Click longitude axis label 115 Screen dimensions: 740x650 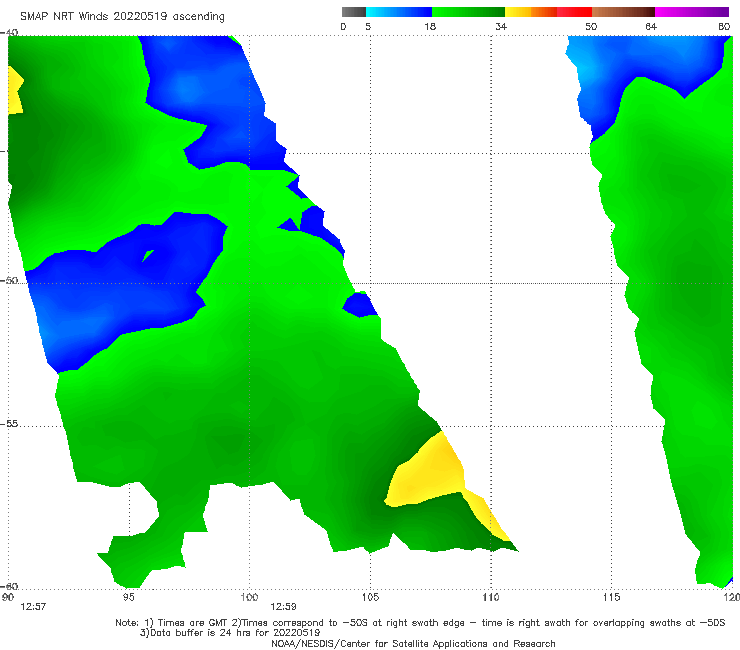coord(612,597)
